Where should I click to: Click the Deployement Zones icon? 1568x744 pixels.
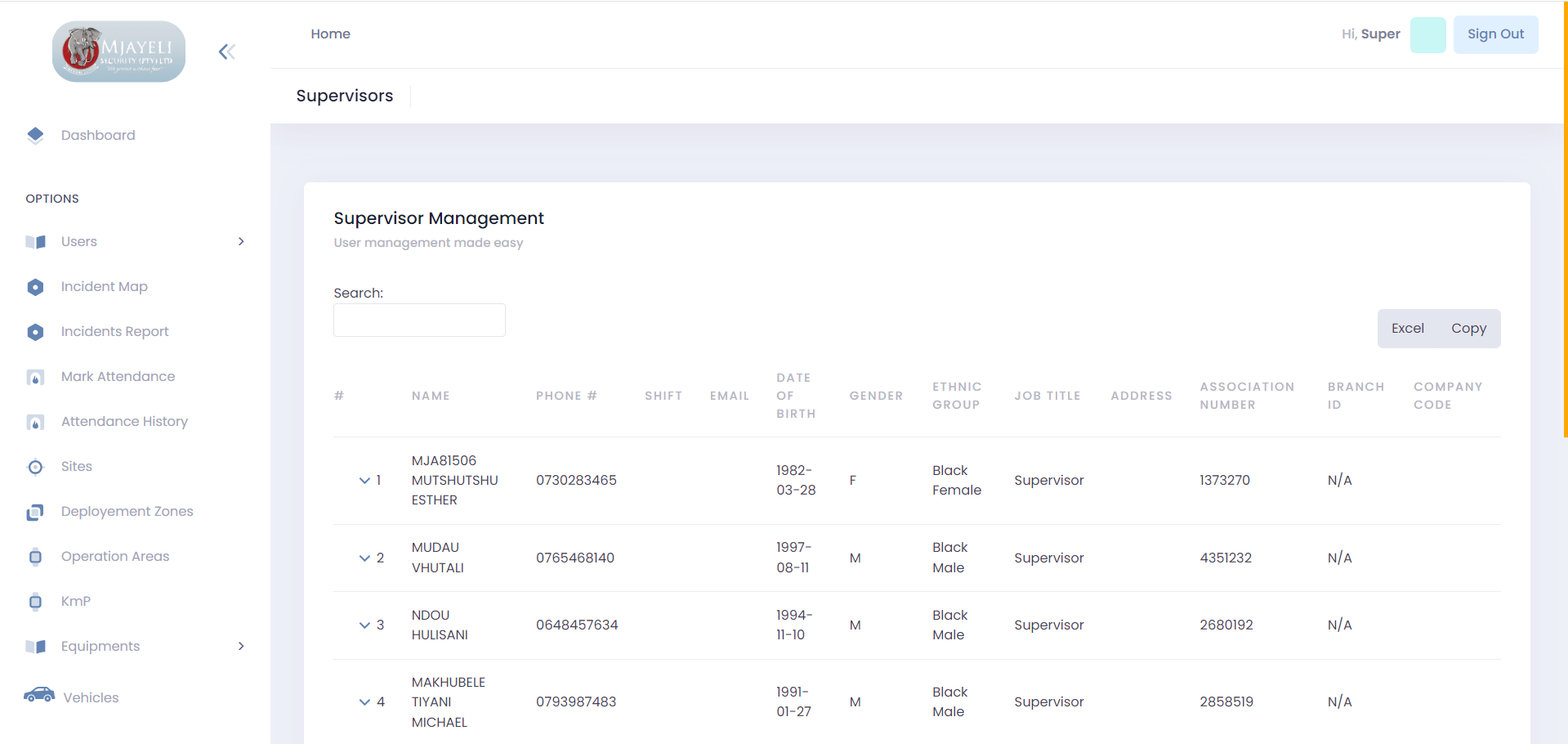[35, 512]
